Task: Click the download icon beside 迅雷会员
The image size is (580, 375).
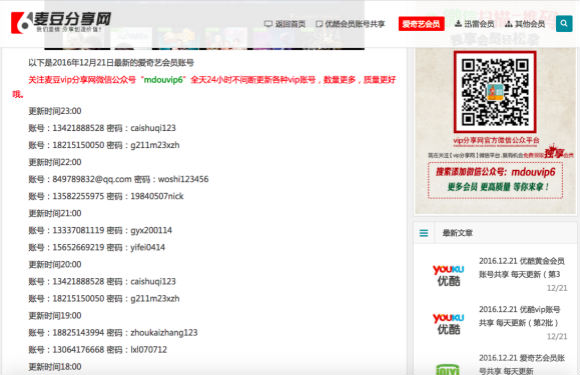Action: (458, 24)
